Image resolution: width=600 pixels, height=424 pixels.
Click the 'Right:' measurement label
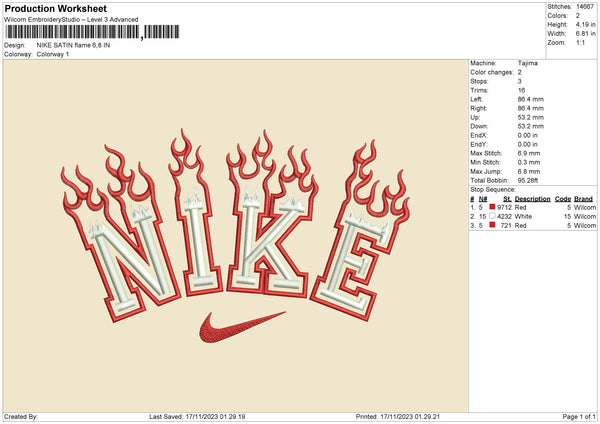478,108
